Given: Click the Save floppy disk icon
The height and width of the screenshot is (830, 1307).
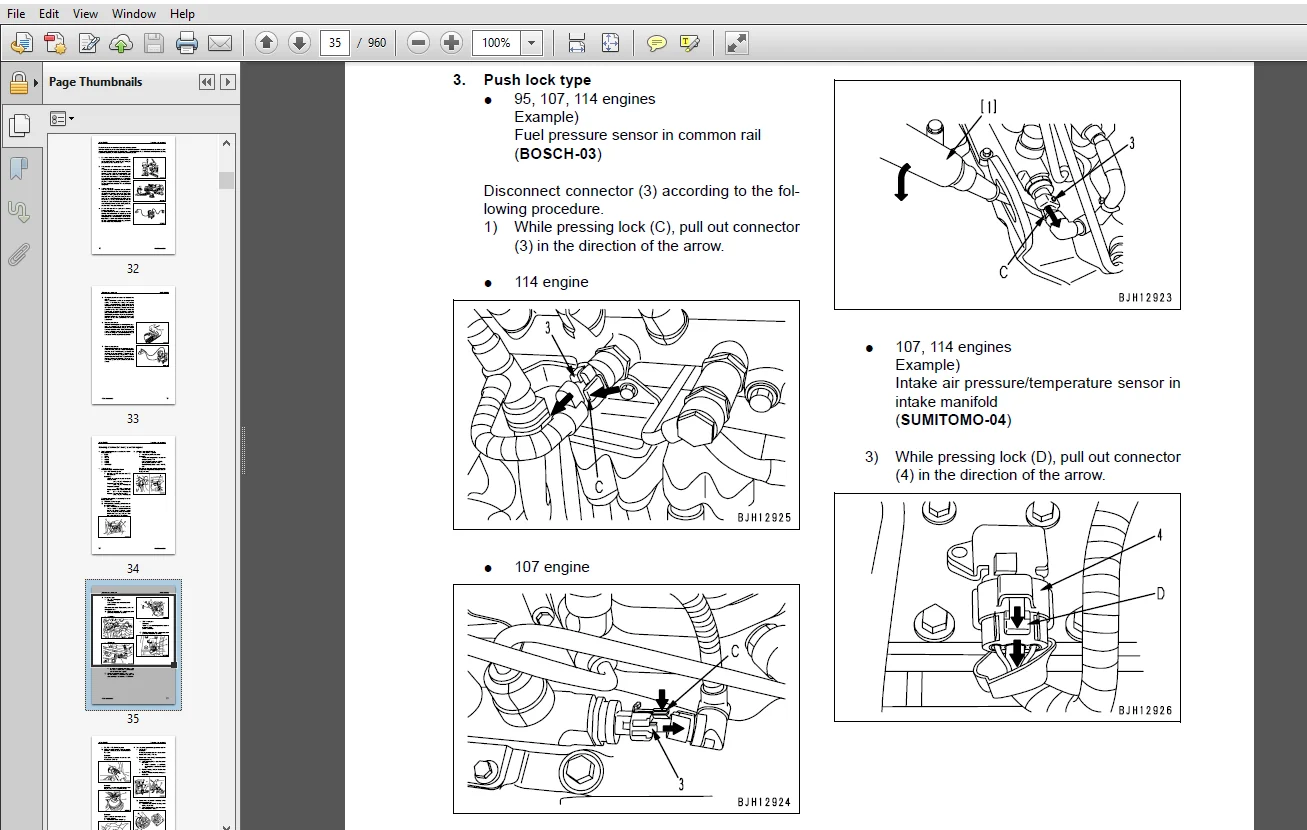Looking at the screenshot, I should tap(153, 43).
